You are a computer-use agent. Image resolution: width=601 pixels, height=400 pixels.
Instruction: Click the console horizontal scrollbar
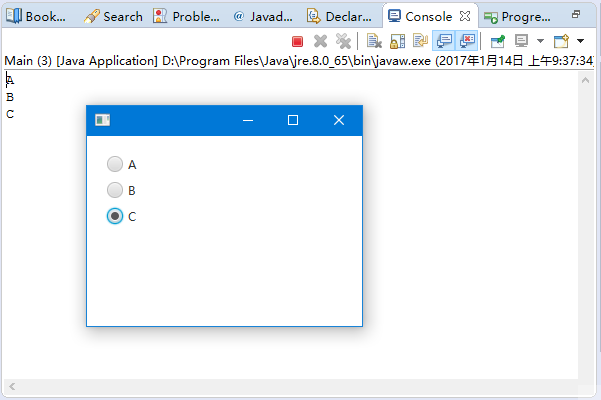(x=290, y=387)
